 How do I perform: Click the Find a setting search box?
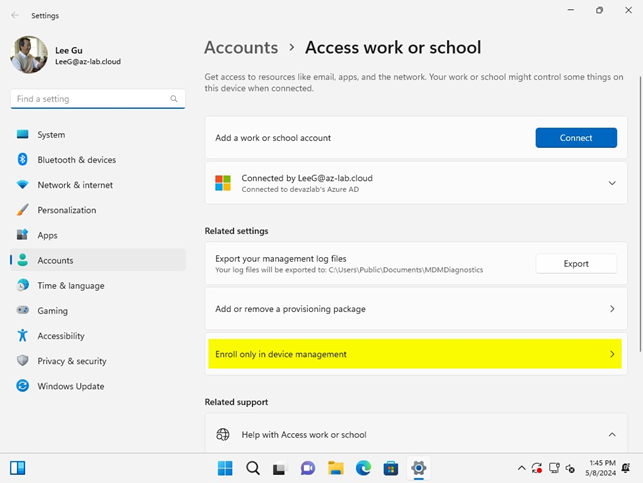point(98,99)
